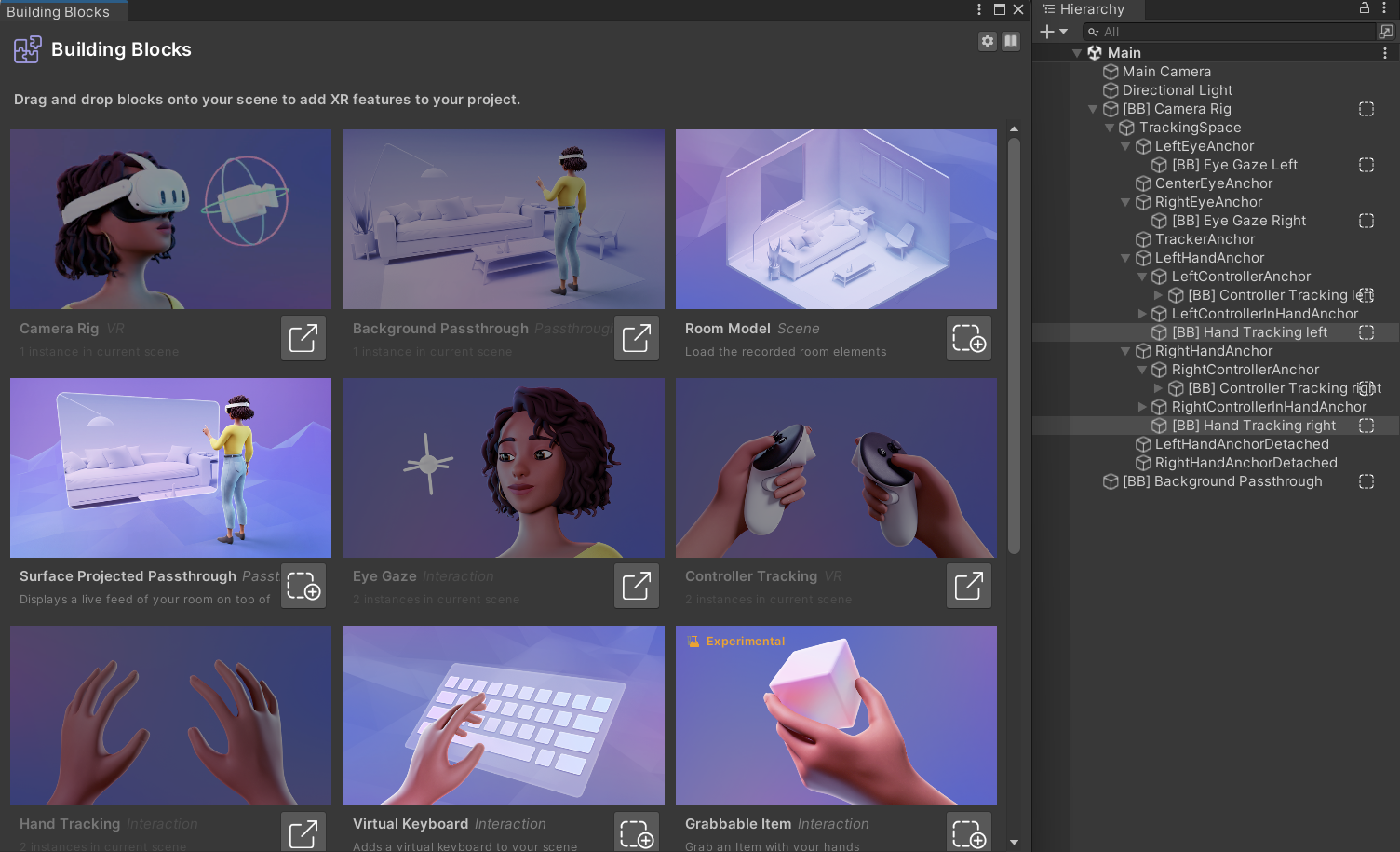This screenshot has width=1400, height=852.
Task: Switch to the Hierarchy tab
Action: (1089, 9)
